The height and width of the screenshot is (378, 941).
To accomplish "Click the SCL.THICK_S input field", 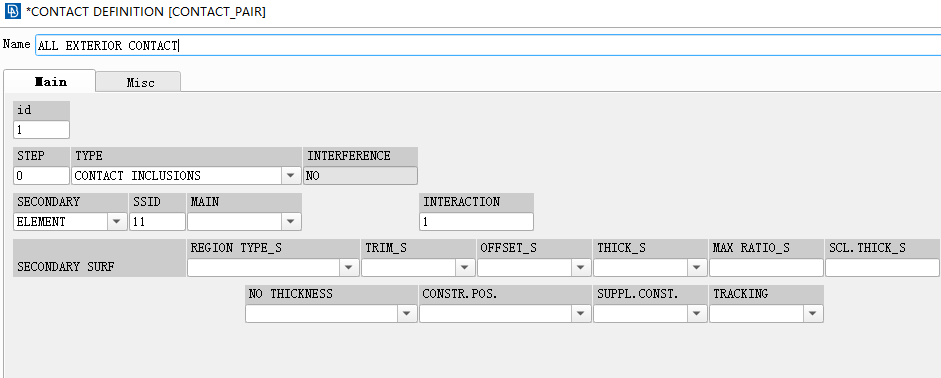I will pyautogui.click(x=882, y=268).
